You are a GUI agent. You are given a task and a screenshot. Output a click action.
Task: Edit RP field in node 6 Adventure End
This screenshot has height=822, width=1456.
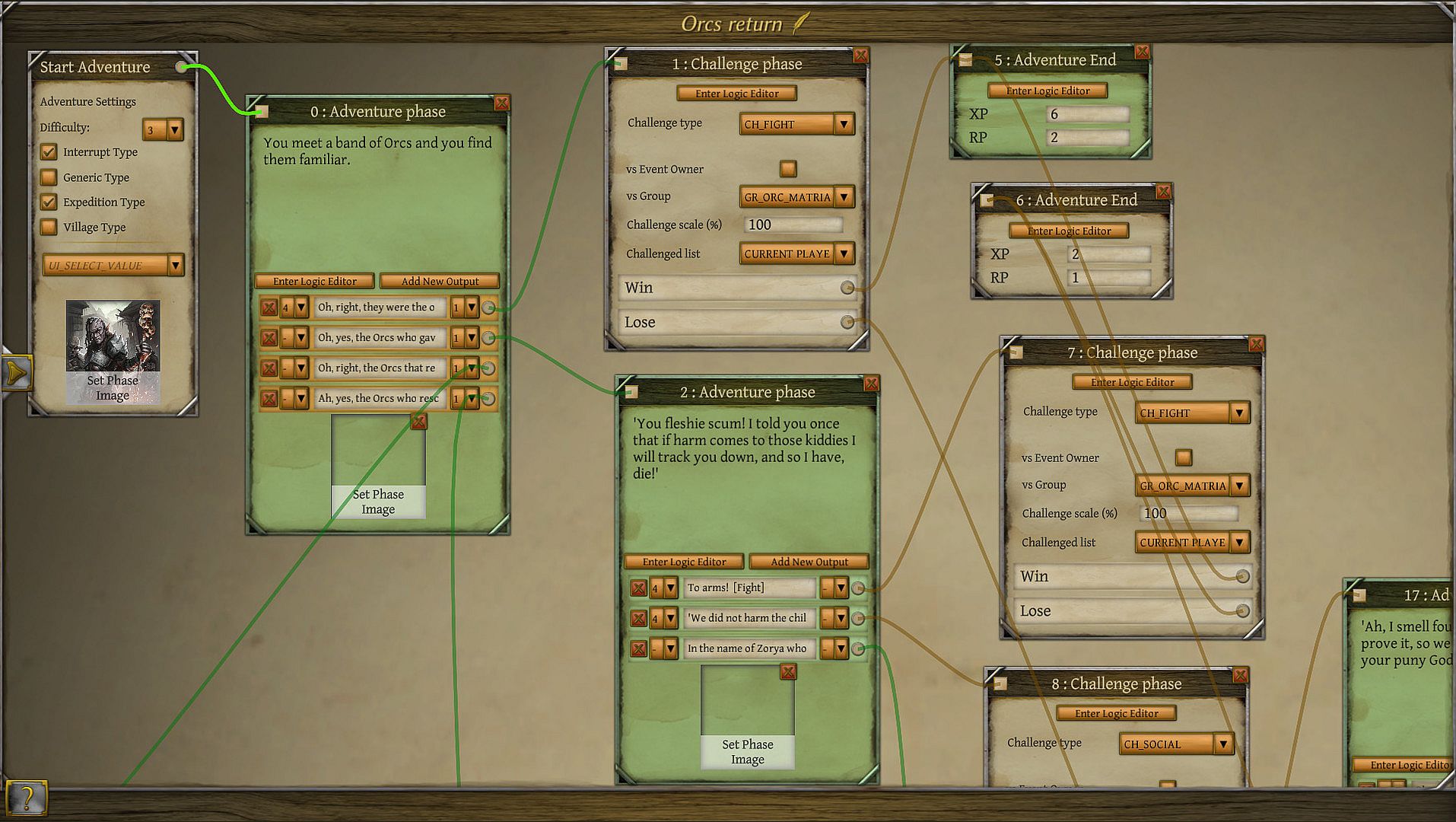[1109, 278]
